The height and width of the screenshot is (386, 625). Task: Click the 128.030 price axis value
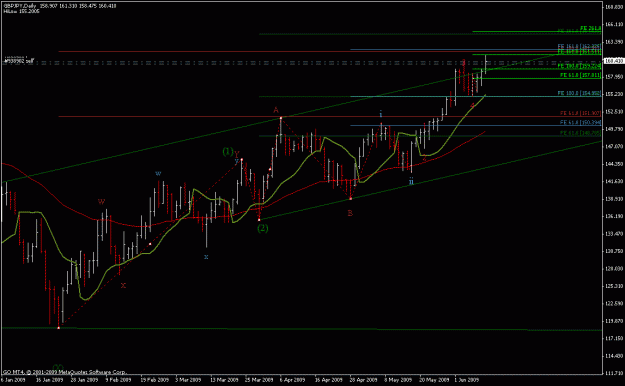(614, 268)
